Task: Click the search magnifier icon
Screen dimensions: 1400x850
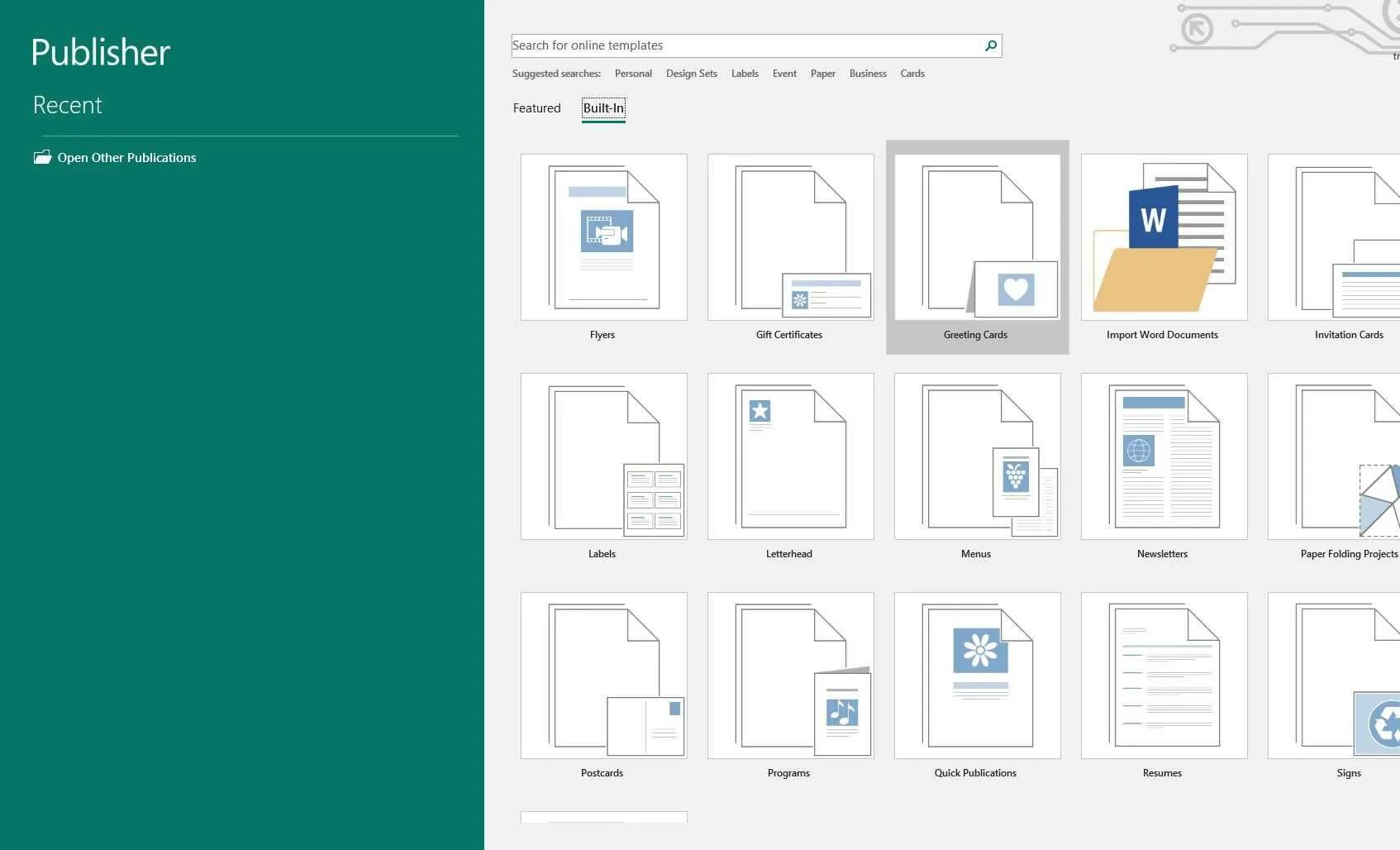Action: [990, 45]
